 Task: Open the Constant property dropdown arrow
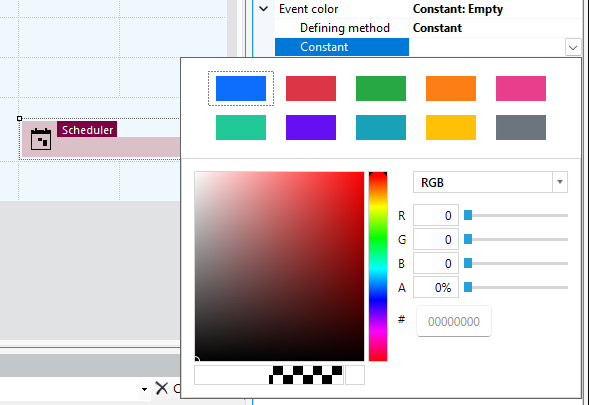(573, 48)
